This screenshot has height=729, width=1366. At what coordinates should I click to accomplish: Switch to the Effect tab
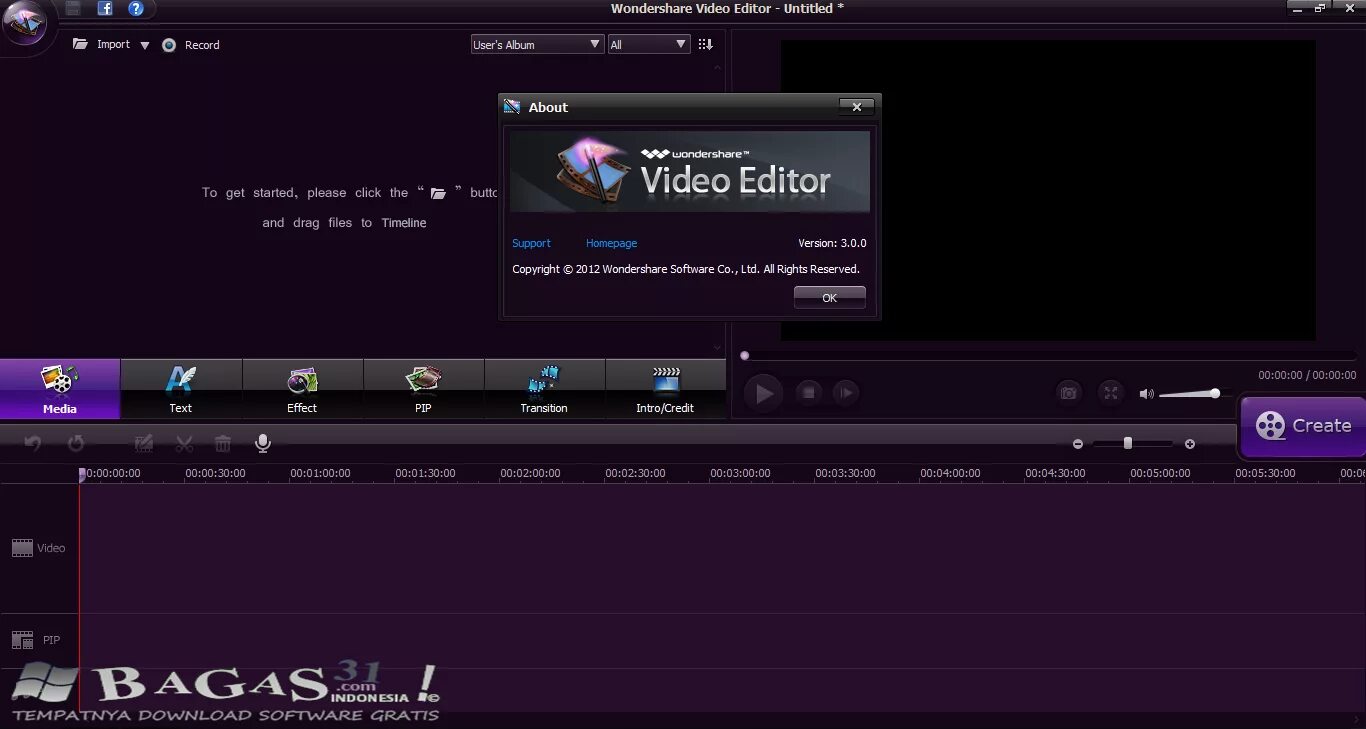tap(302, 389)
